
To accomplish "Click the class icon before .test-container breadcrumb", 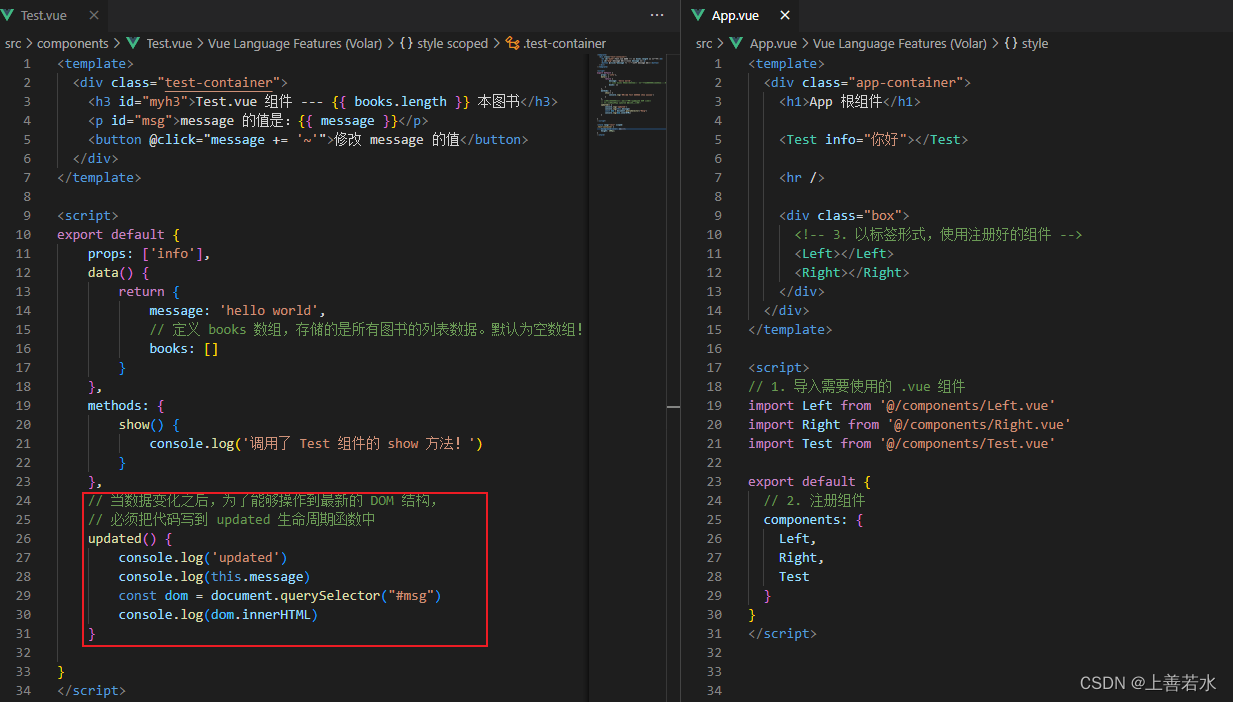I will click(513, 44).
